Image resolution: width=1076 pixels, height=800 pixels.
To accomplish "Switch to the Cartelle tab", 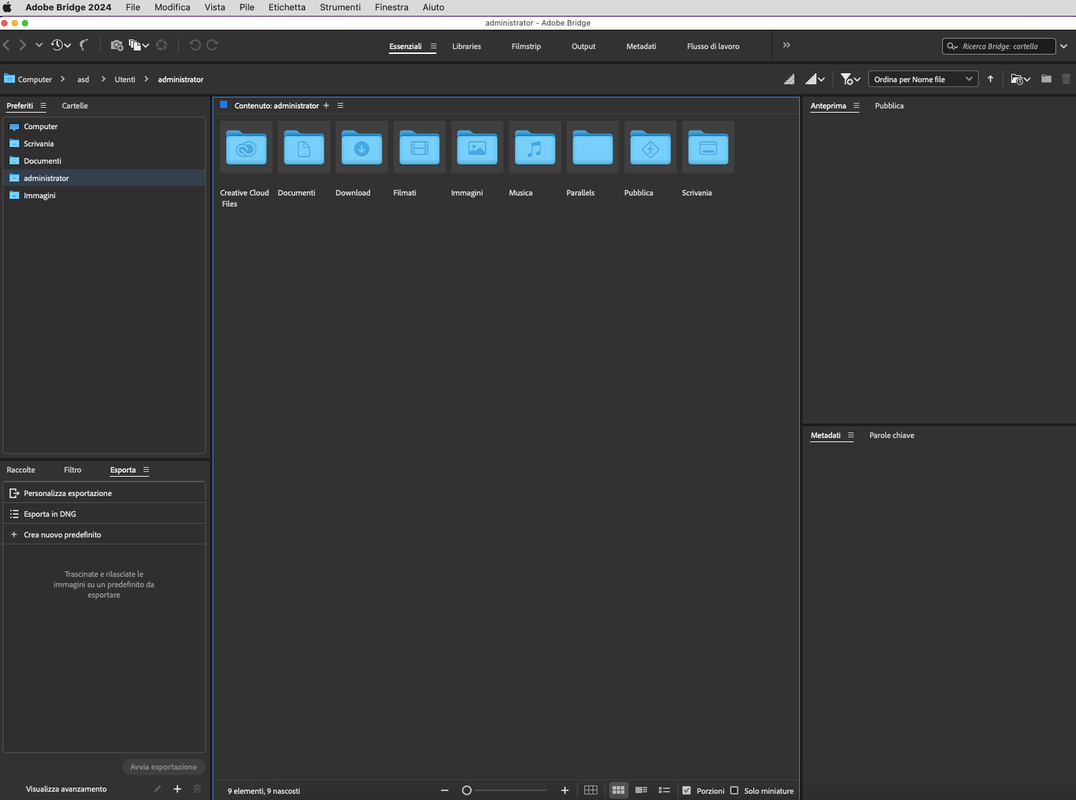I will pyautogui.click(x=74, y=106).
